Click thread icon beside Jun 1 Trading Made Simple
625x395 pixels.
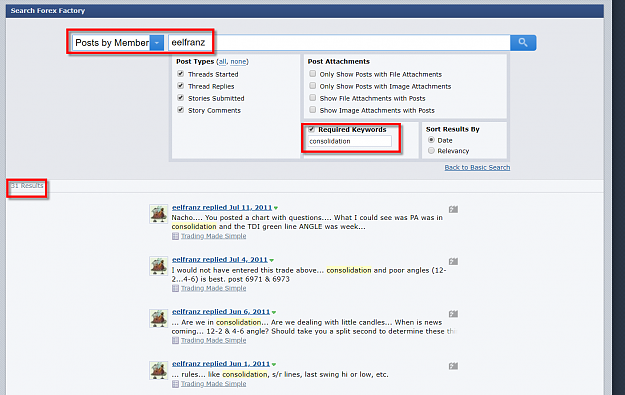click(175, 384)
